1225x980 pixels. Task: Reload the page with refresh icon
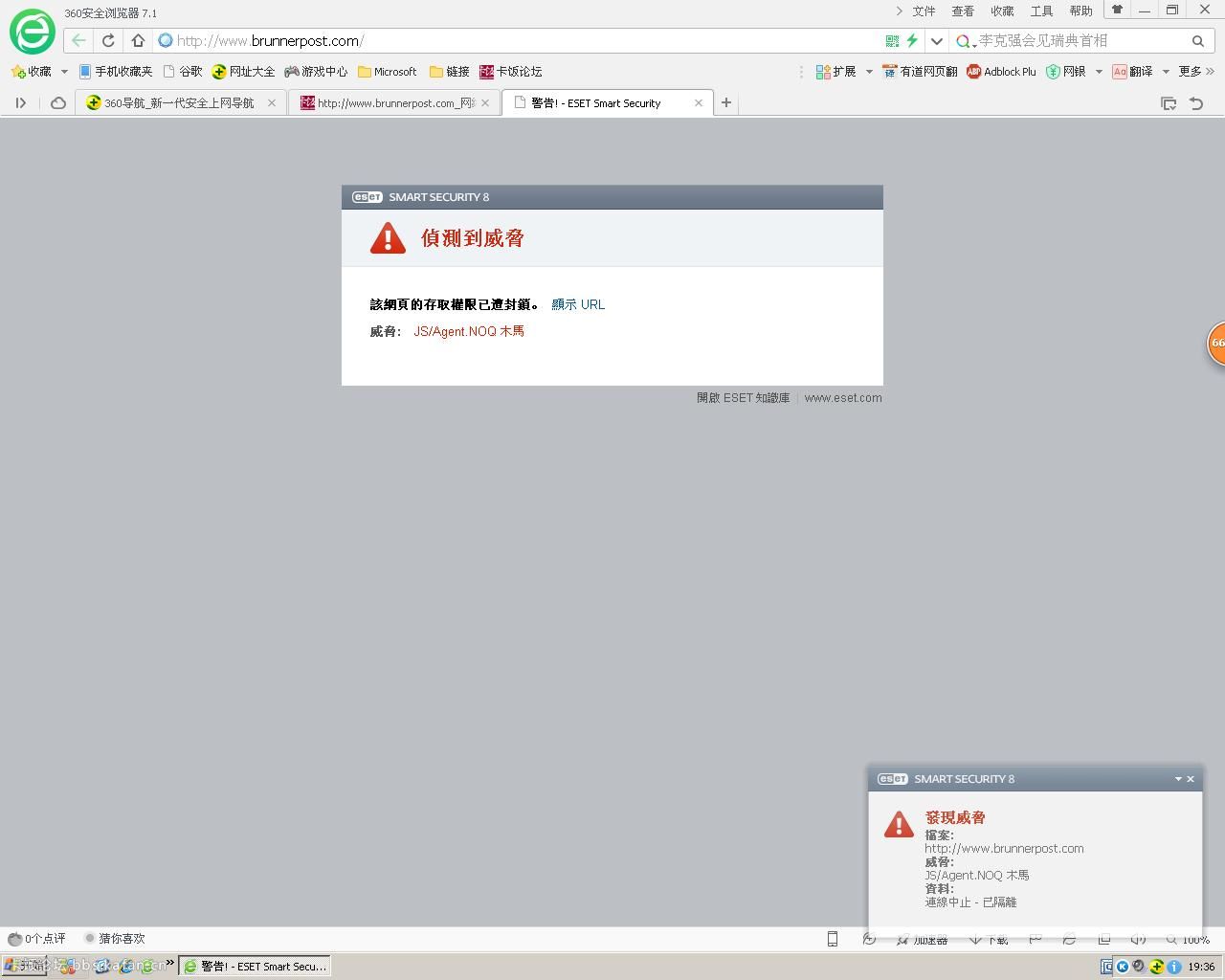[108, 41]
